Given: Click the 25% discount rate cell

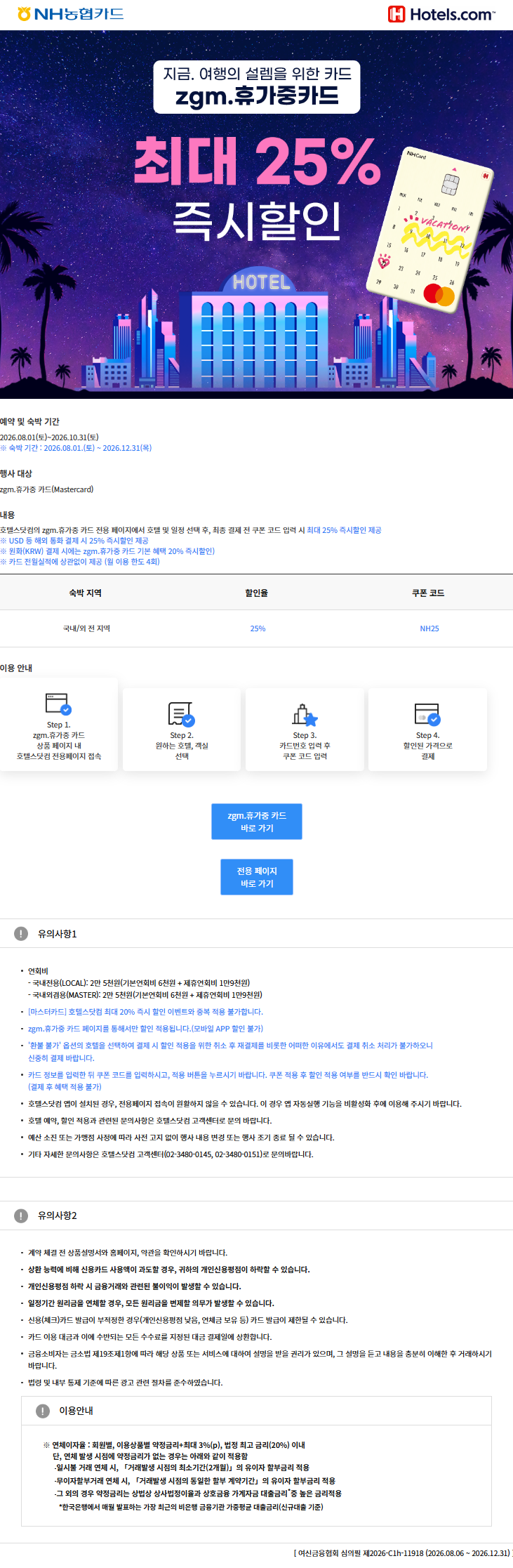Looking at the screenshot, I should point(258,628).
